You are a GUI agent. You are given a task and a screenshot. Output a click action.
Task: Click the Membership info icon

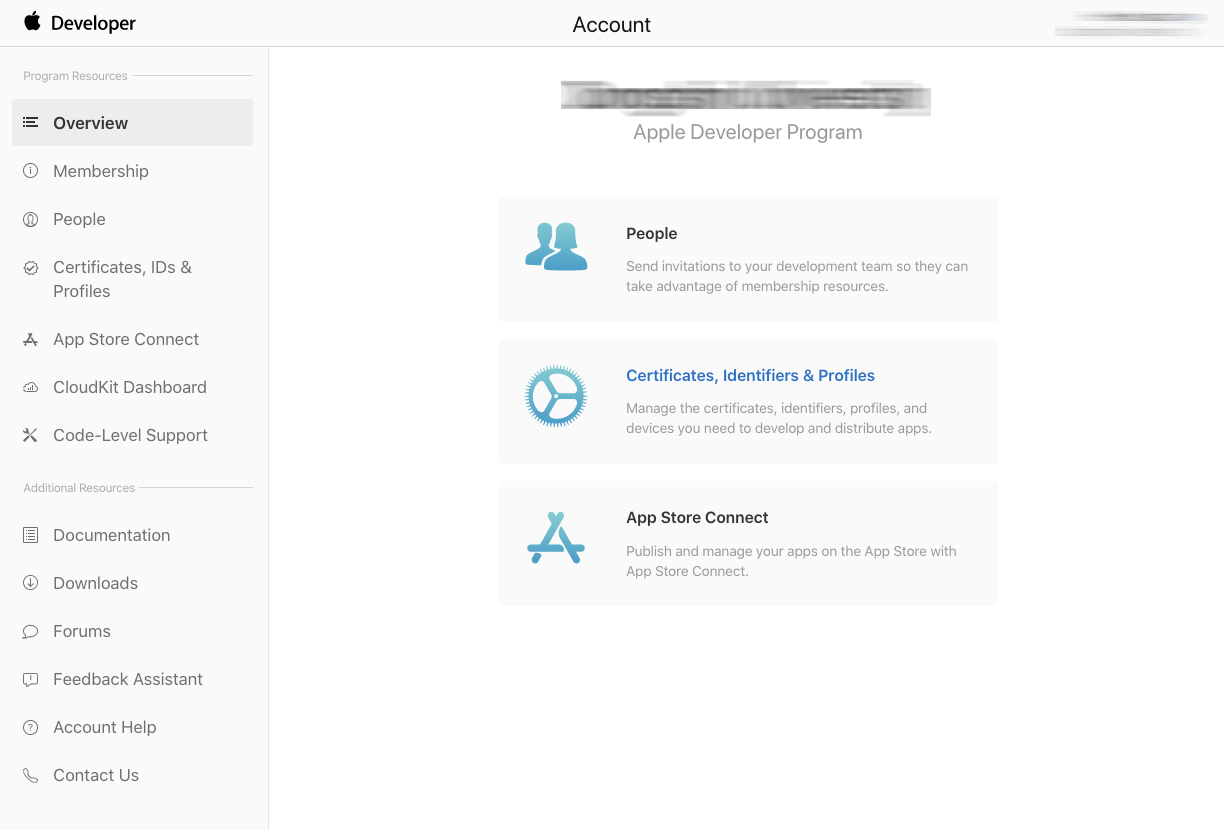pos(31,171)
